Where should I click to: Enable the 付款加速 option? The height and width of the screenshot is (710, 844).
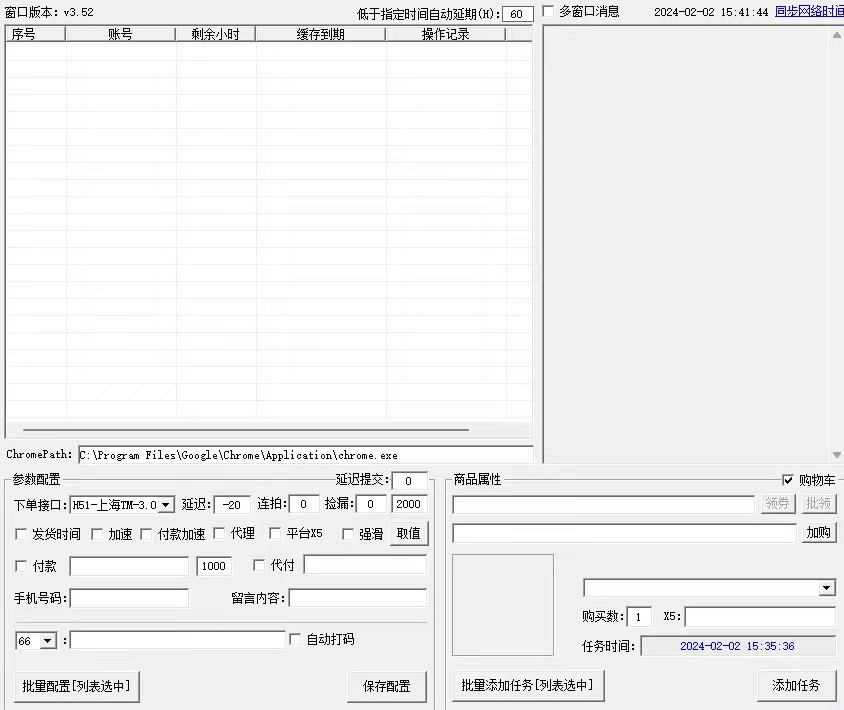(x=146, y=534)
